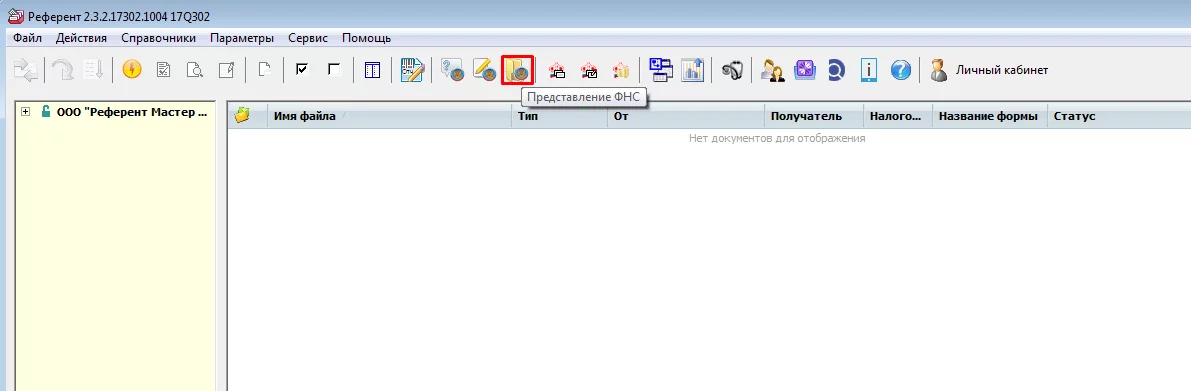Screen dimensions: 1191x391
Task: Click the empty checkbox toolbar button
Action: click(x=333, y=69)
